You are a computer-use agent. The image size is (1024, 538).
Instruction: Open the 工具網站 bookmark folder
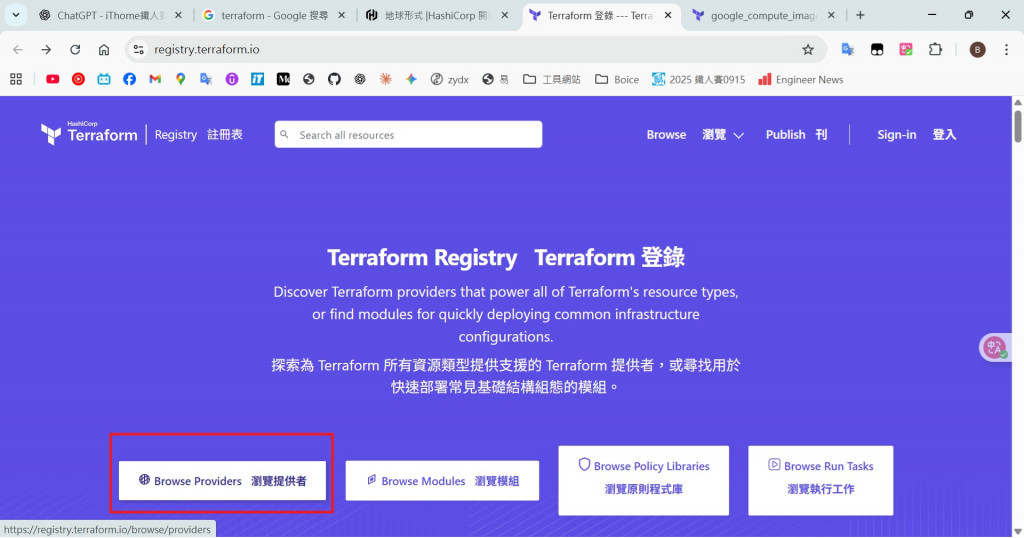552,79
